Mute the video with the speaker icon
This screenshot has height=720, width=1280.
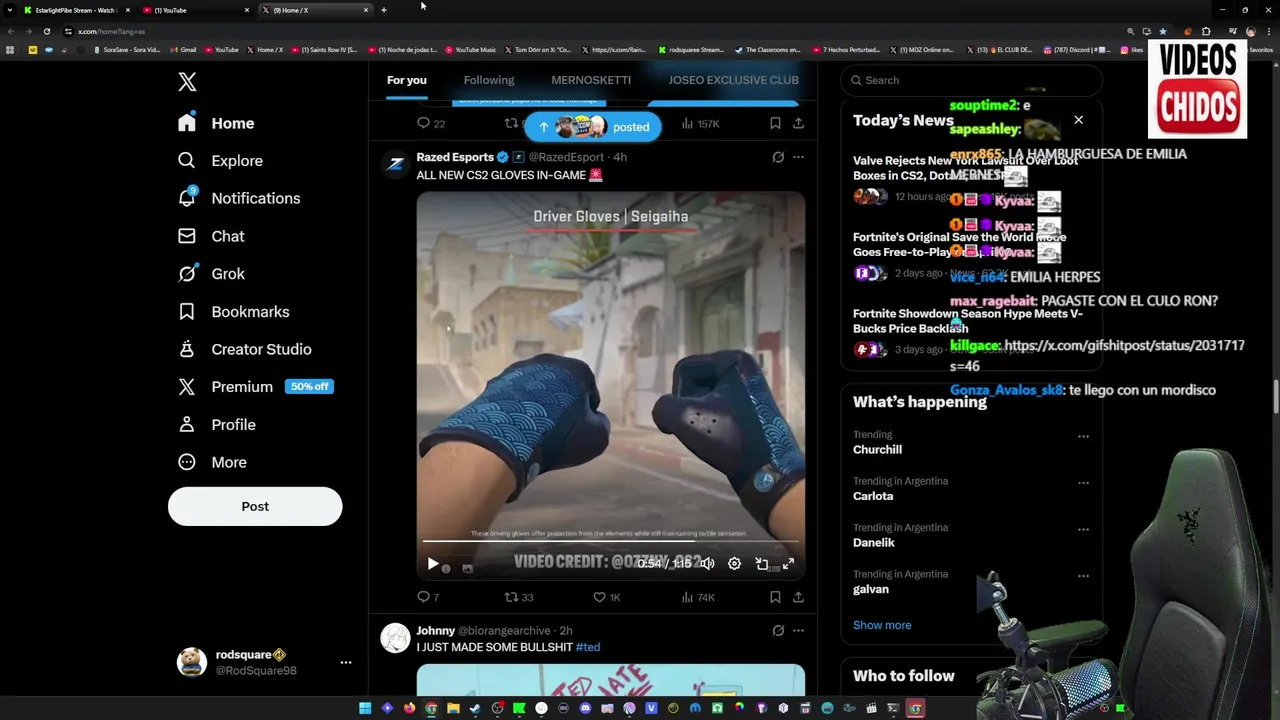click(707, 564)
